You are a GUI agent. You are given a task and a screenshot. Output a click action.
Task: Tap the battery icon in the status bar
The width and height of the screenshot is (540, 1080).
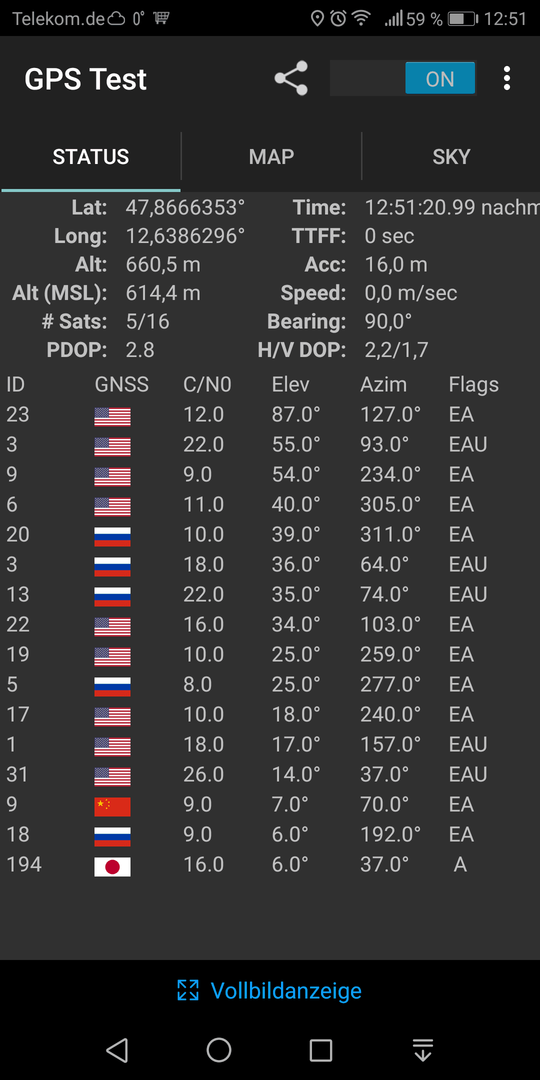[463, 19]
